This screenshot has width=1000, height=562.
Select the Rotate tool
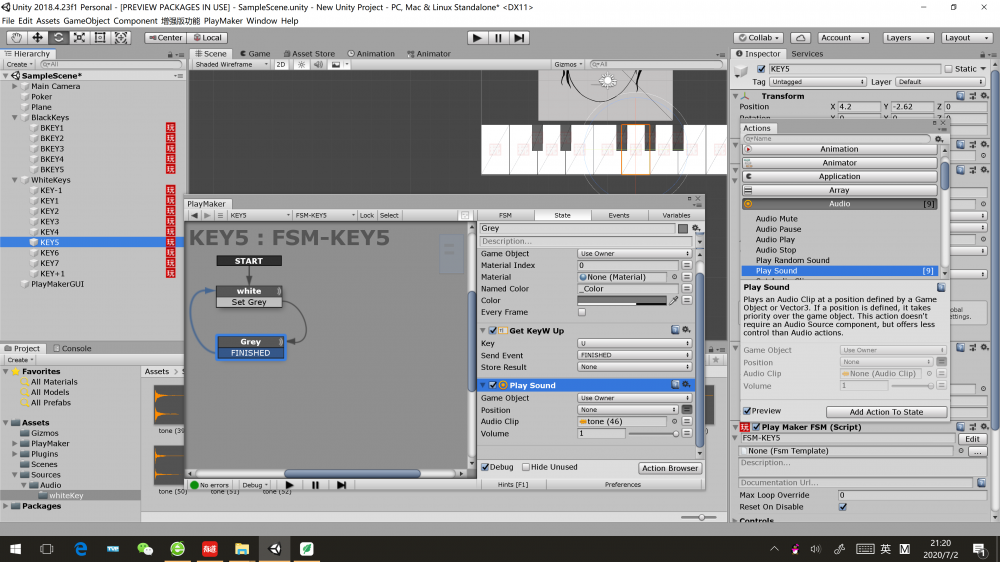(58, 38)
